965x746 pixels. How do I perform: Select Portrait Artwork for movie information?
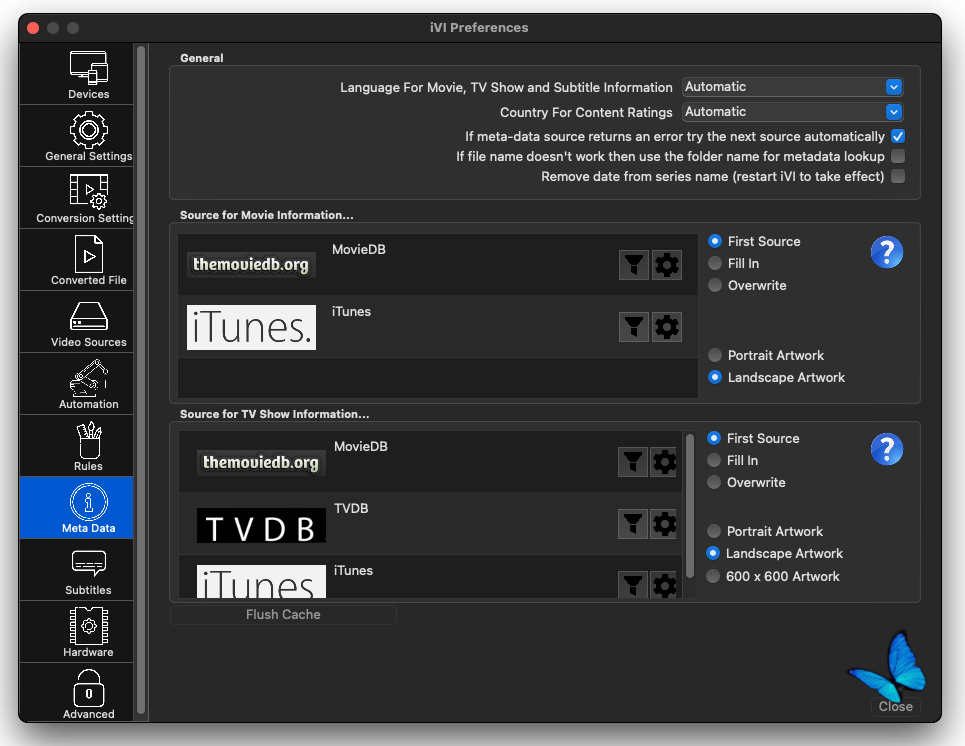coord(715,356)
